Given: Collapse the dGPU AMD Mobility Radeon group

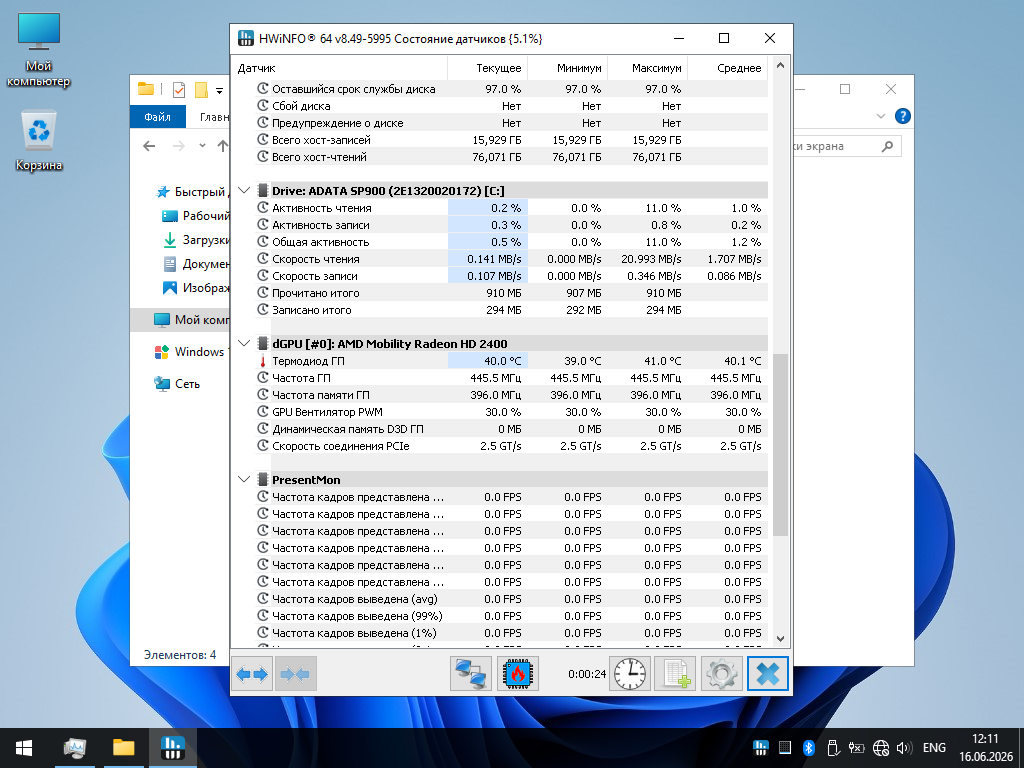Looking at the screenshot, I should pyautogui.click(x=244, y=344).
